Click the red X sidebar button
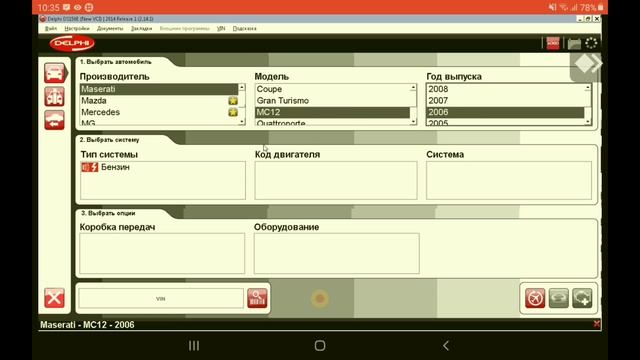 pyautogui.click(x=54, y=298)
